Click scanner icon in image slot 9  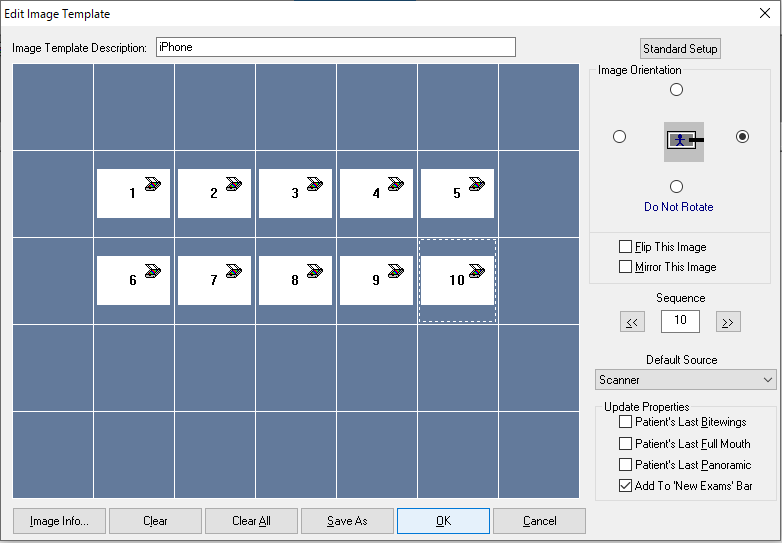coord(396,271)
